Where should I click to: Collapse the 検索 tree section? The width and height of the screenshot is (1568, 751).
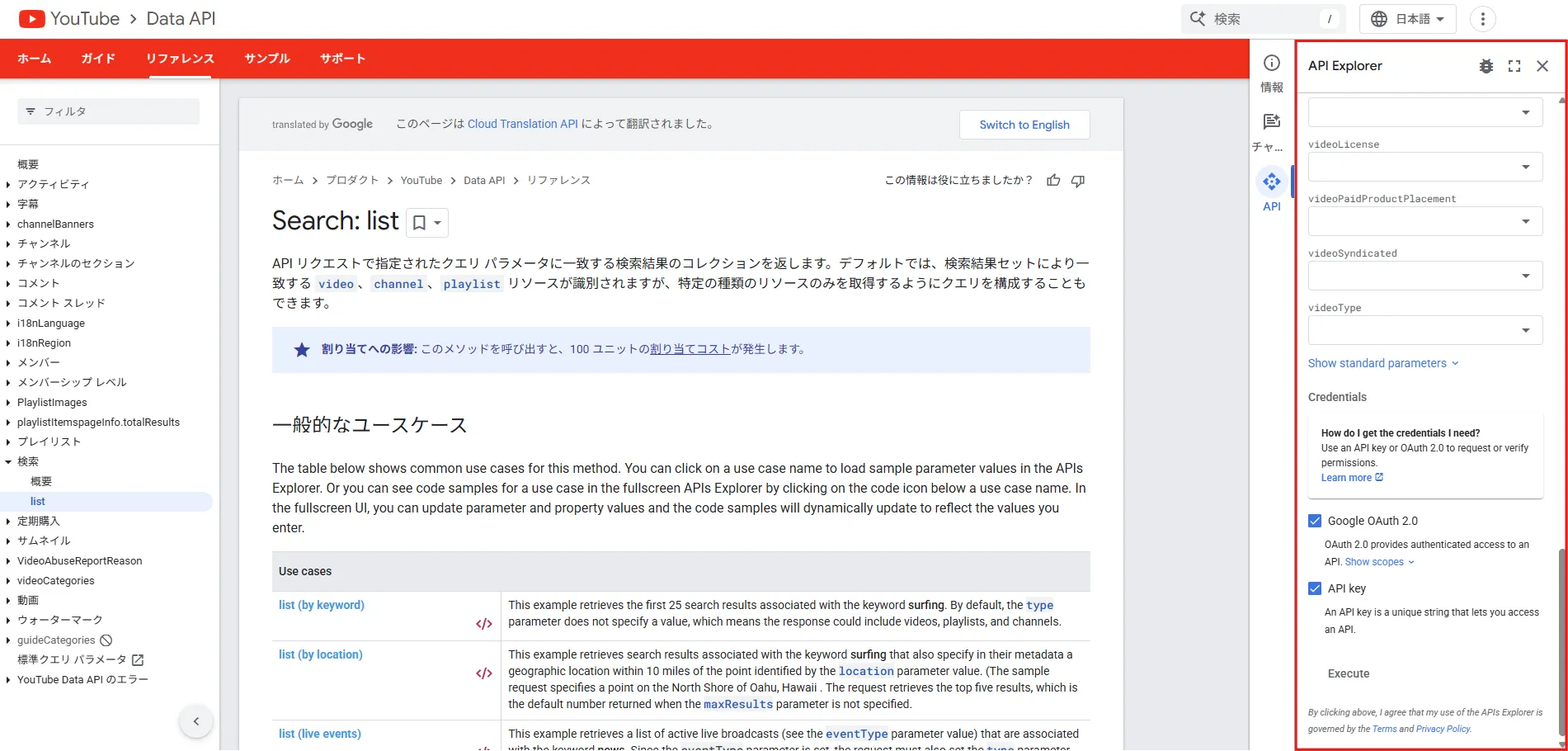coord(8,462)
